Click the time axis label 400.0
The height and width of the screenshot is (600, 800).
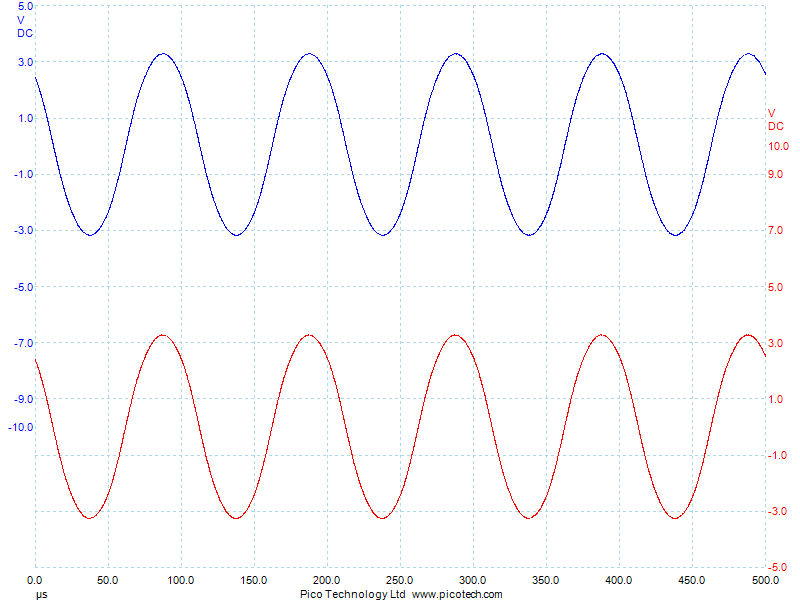(619, 580)
